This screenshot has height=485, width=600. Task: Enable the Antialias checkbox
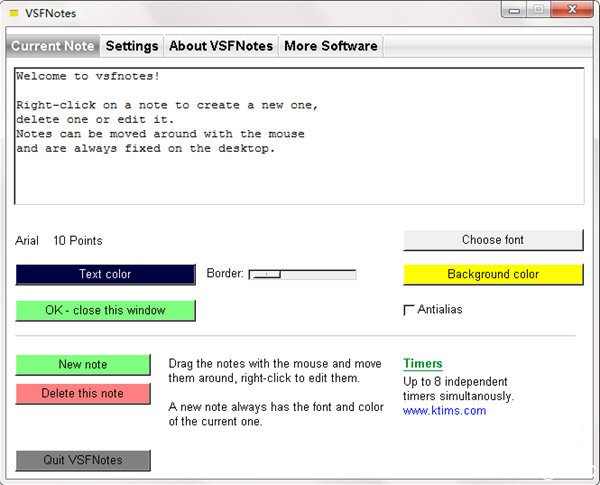point(408,310)
